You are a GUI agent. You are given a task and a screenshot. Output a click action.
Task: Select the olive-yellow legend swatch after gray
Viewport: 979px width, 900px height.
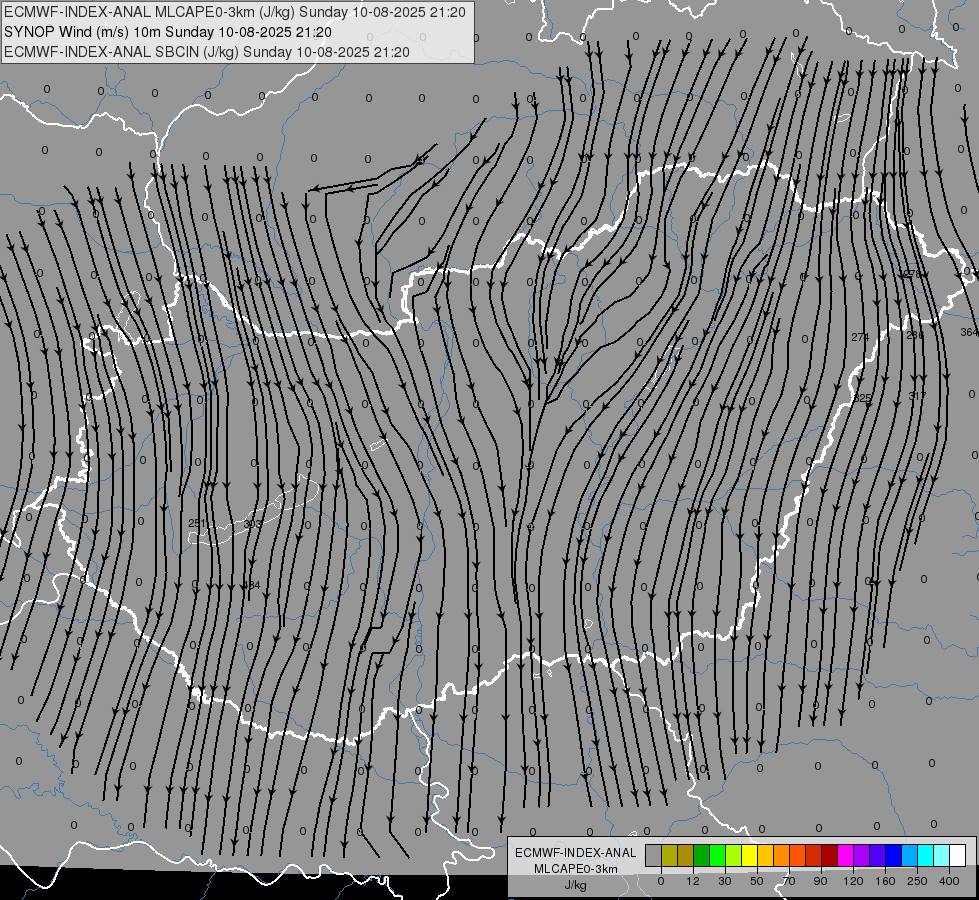coord(670,855)
